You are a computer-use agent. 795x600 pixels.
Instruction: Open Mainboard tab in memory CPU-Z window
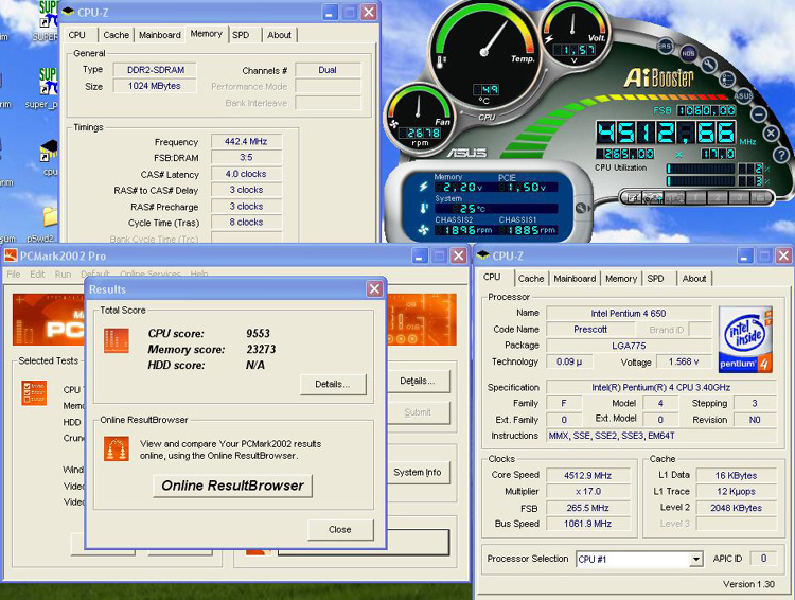pos(160,35)
